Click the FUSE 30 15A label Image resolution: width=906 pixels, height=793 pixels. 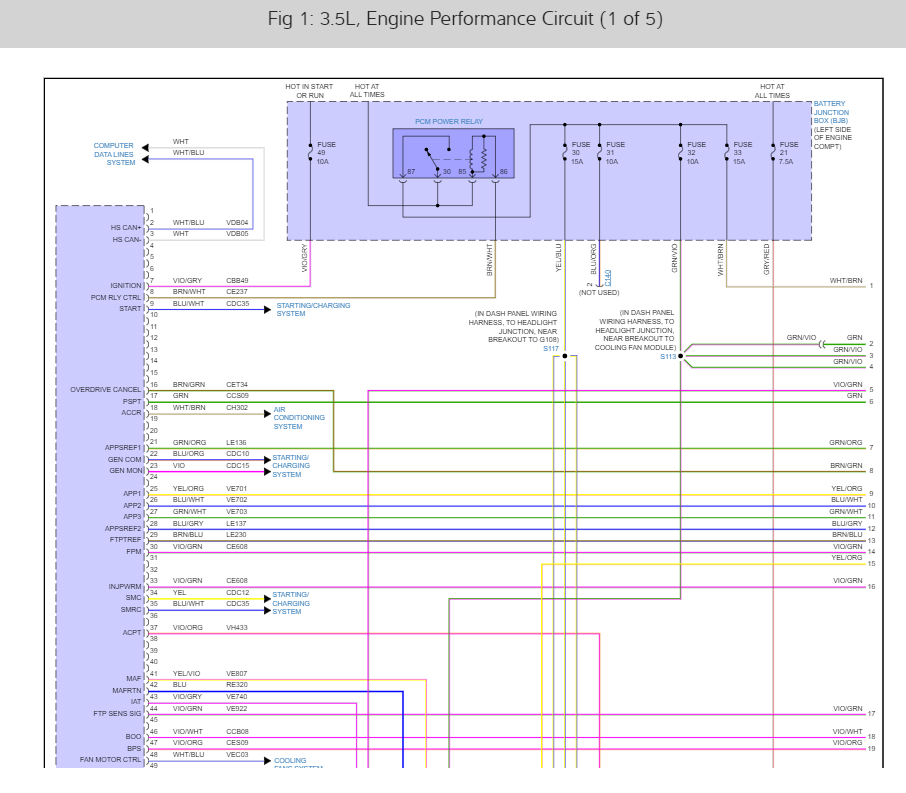click(x=581, y=153)
